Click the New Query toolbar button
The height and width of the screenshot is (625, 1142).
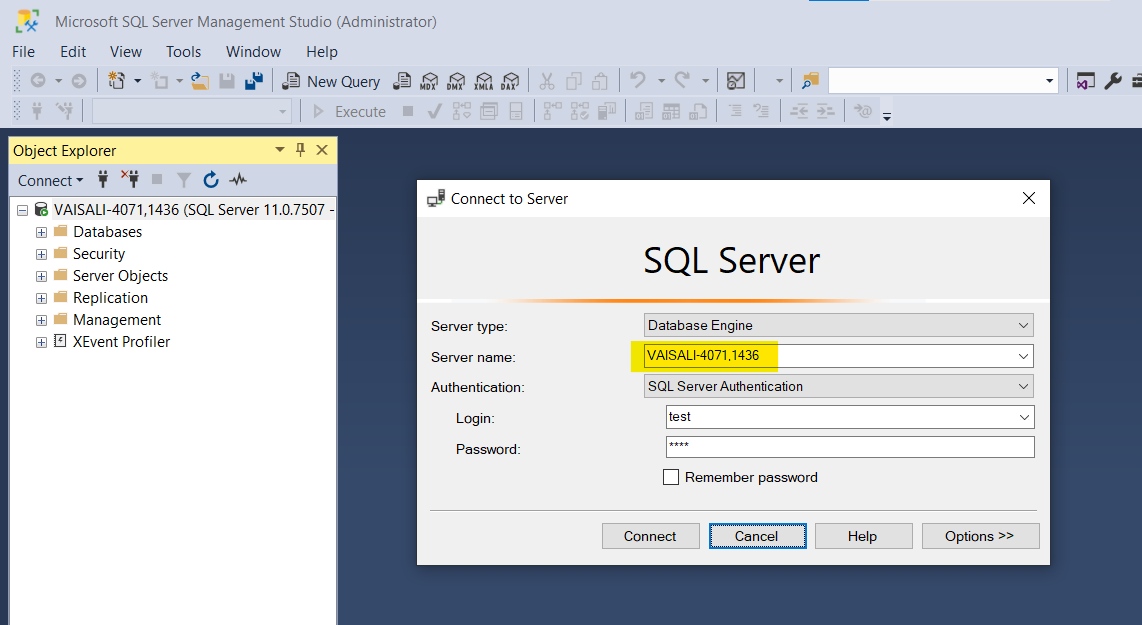point(331,81)
